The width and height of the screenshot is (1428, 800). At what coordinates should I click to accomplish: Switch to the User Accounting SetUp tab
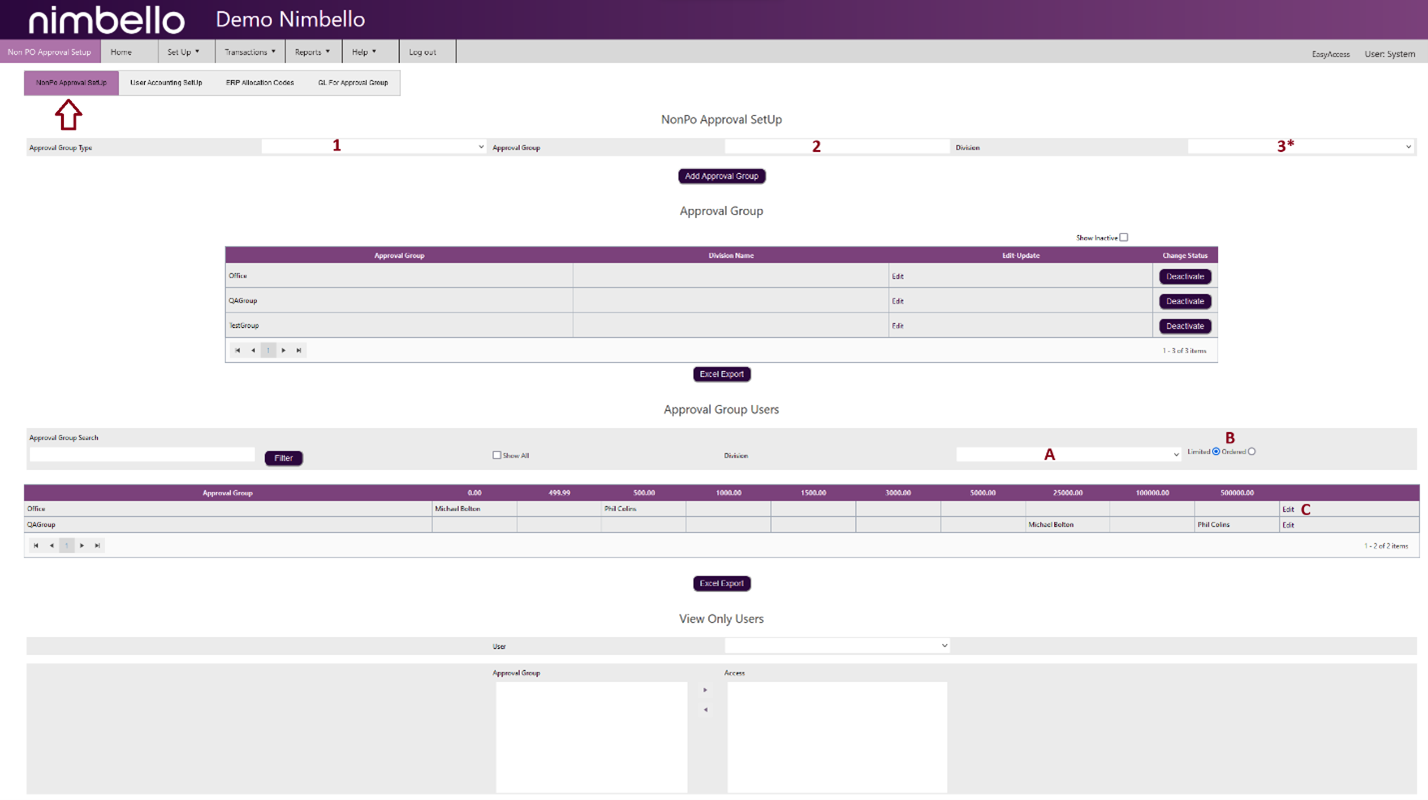pyautogui.click(x=166, y=82)
